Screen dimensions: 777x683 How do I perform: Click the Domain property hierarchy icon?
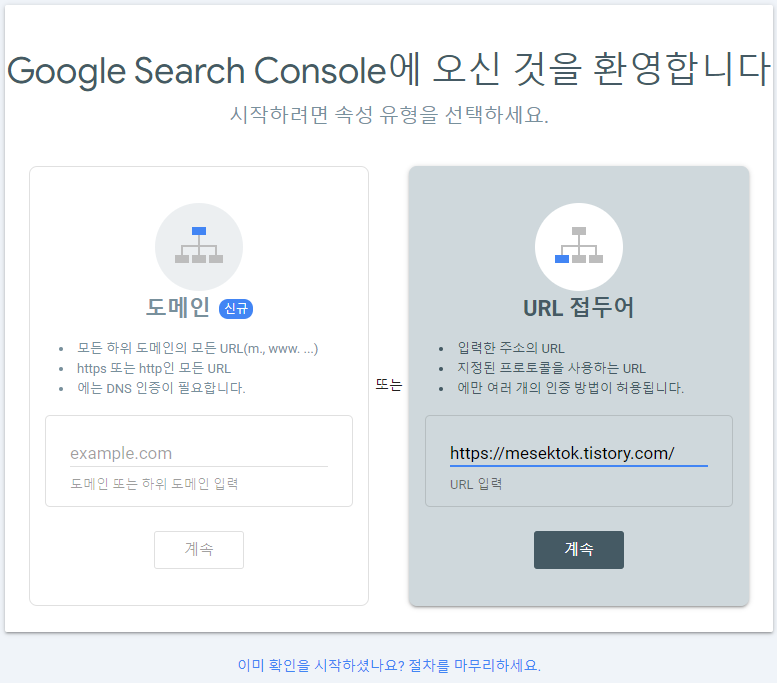(x=199, y=246)
